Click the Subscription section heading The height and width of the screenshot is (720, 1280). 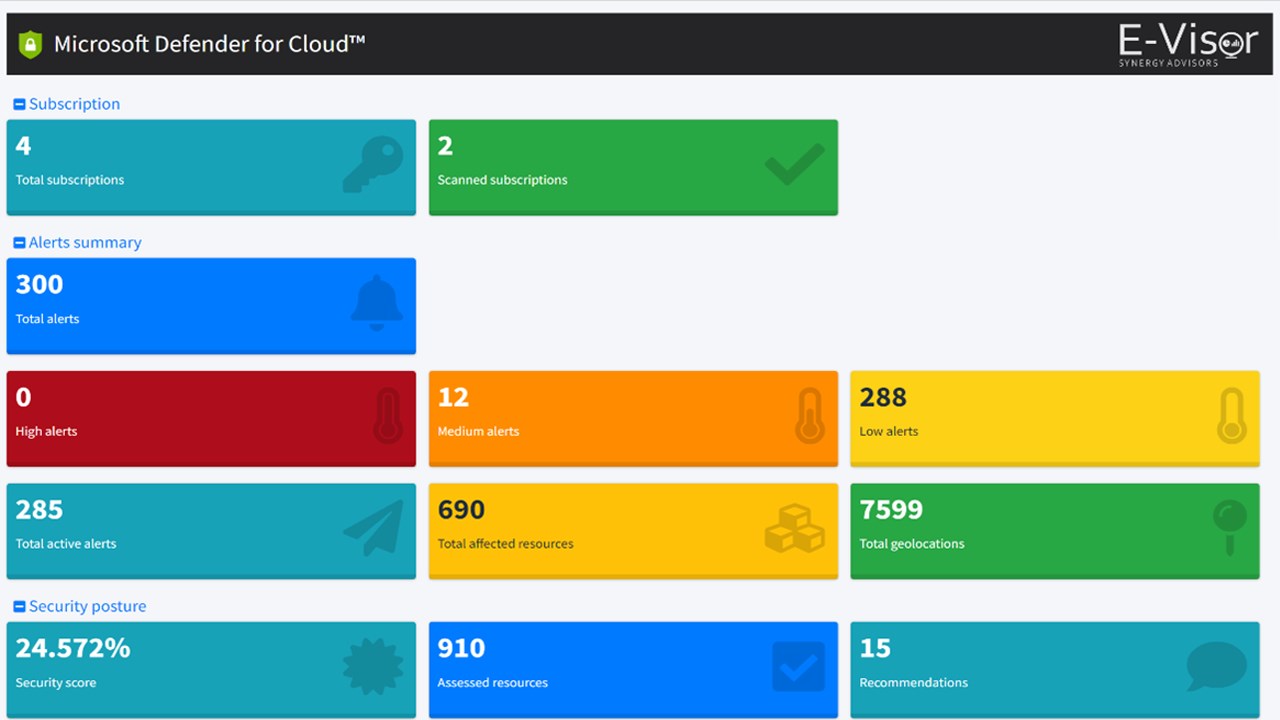point(74,104)
